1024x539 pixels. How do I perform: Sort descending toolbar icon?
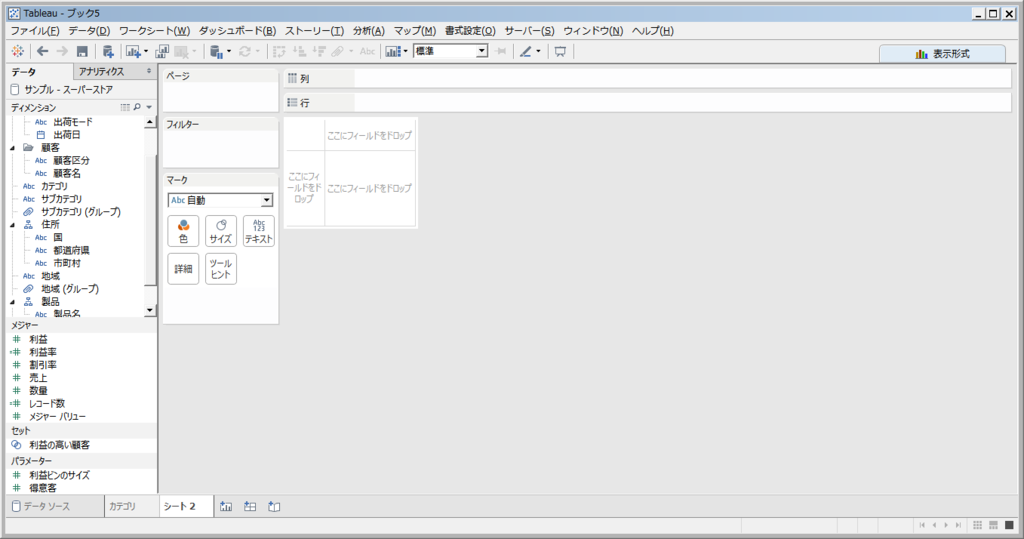(319, 51)
